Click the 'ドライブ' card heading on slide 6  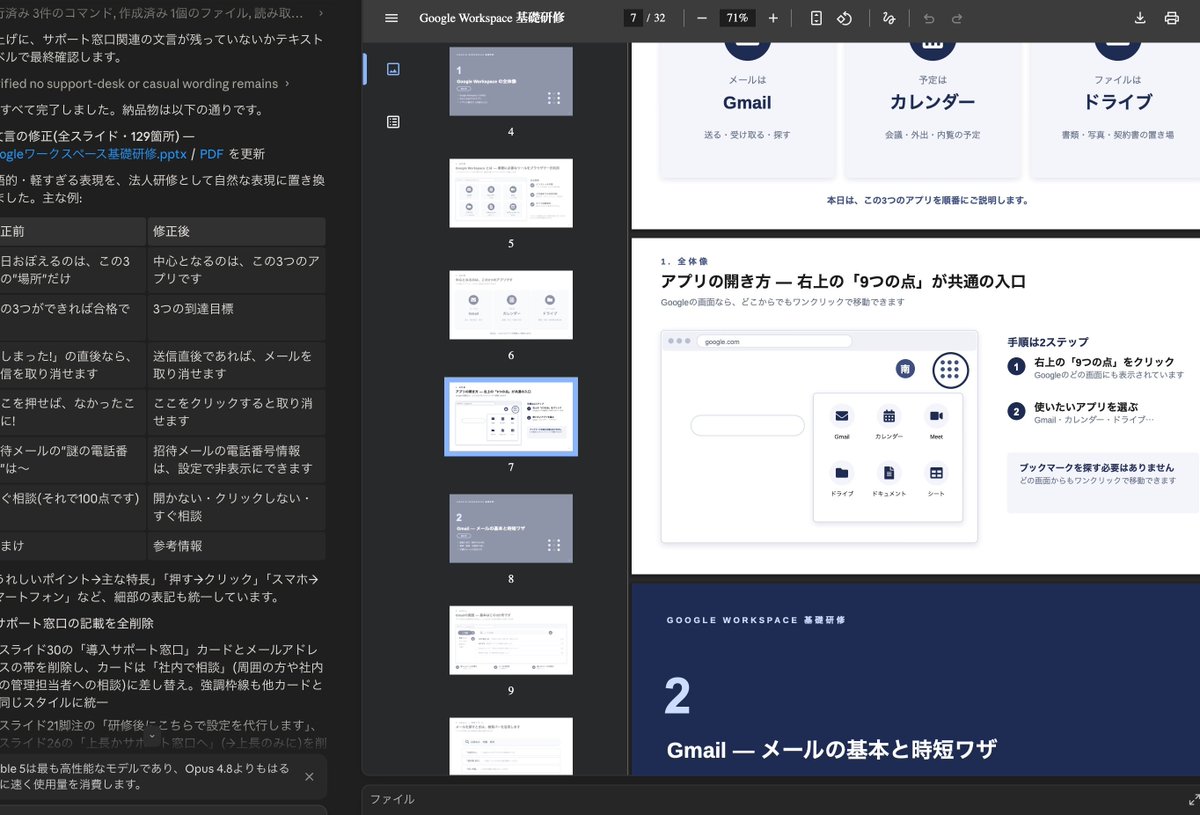pos(1117,102)
